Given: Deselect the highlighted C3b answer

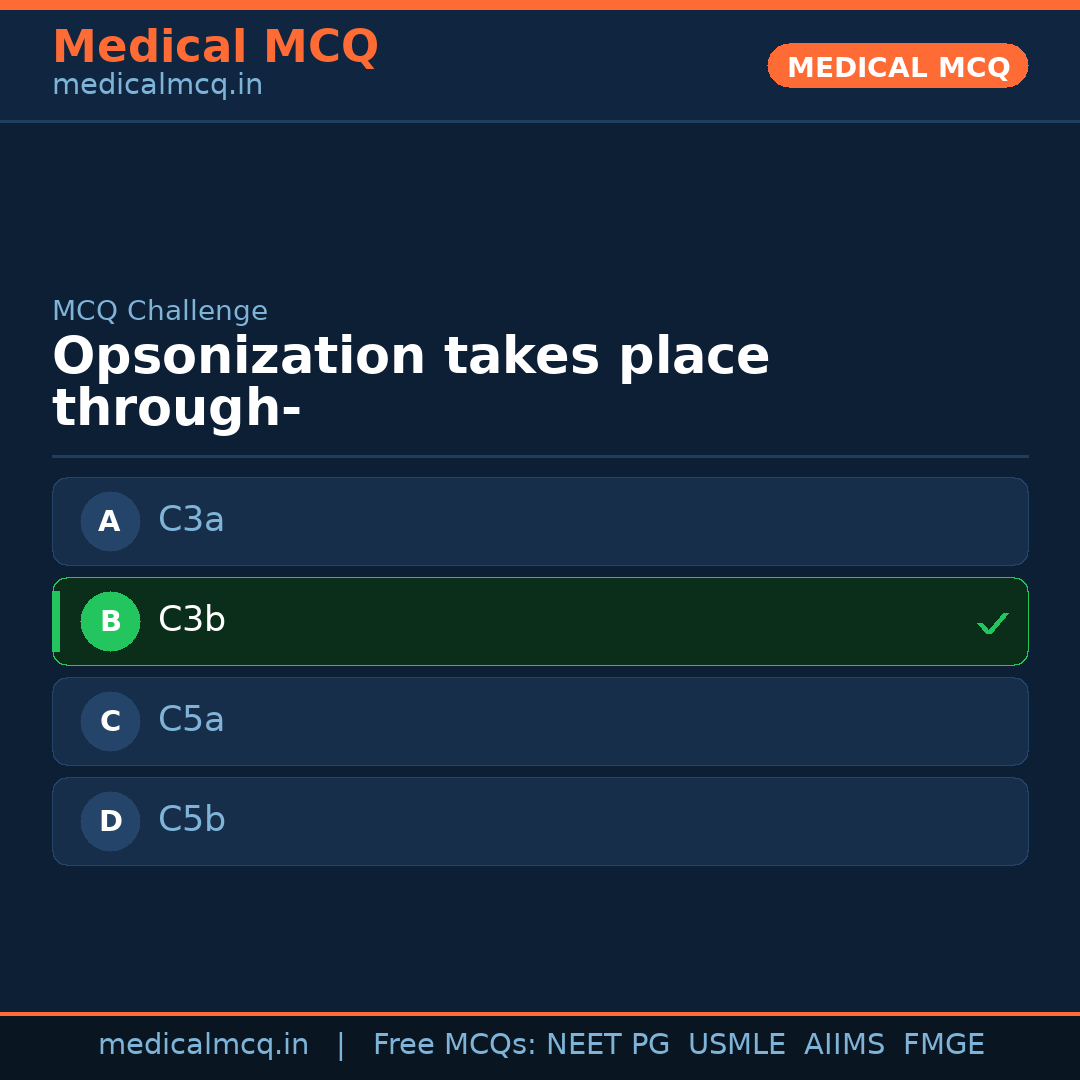Looking at the screenshot, I should [540, 621].
